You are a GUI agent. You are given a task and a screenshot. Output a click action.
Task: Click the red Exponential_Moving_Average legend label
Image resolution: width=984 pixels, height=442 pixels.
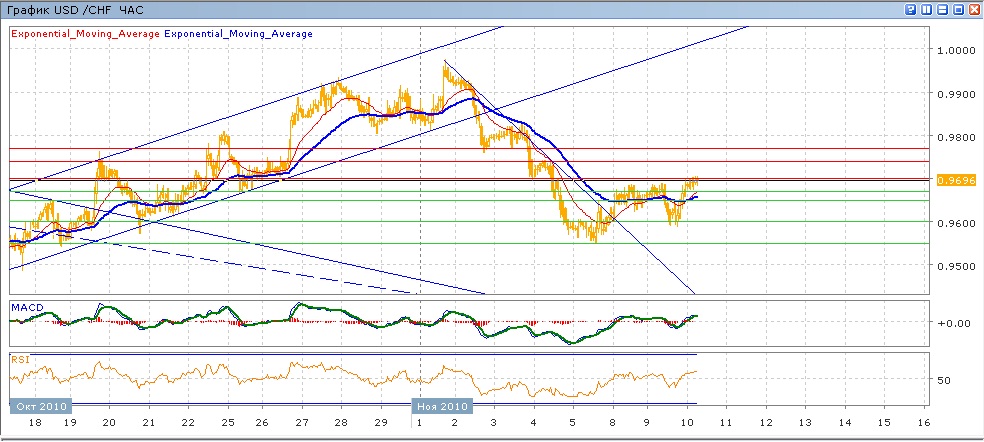point(85,34)
